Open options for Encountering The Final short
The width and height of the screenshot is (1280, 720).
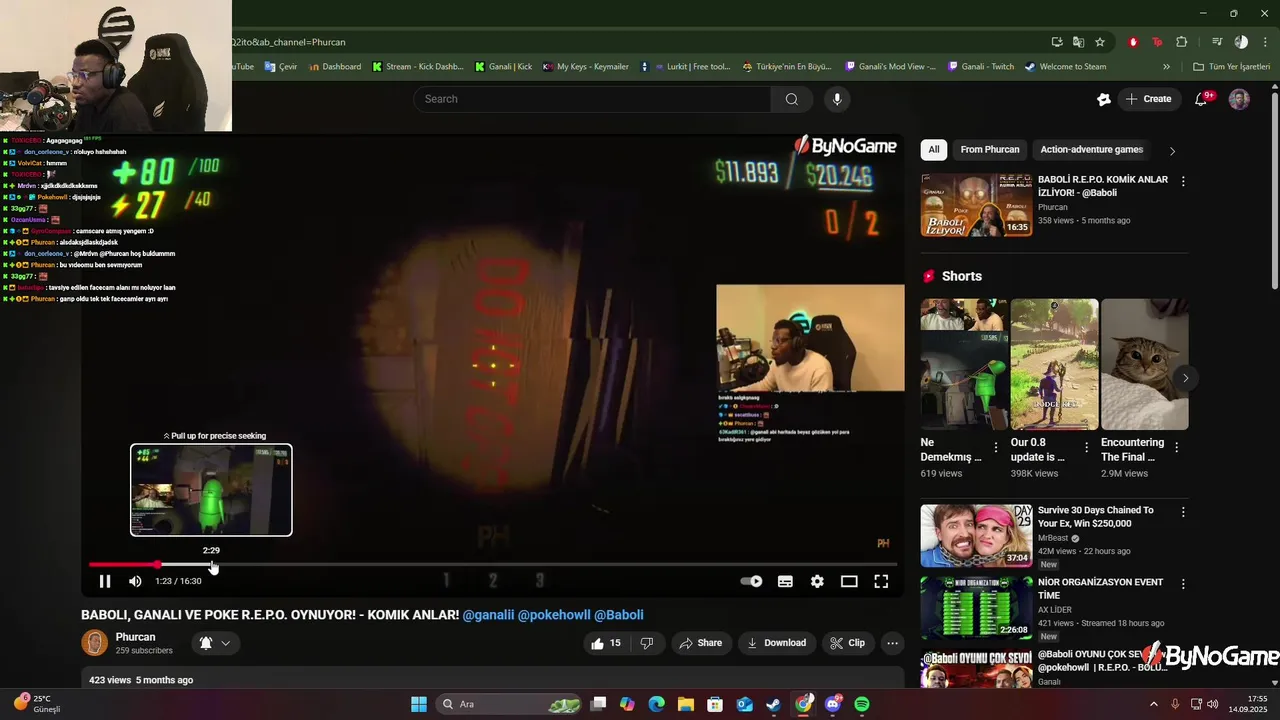1177,448
